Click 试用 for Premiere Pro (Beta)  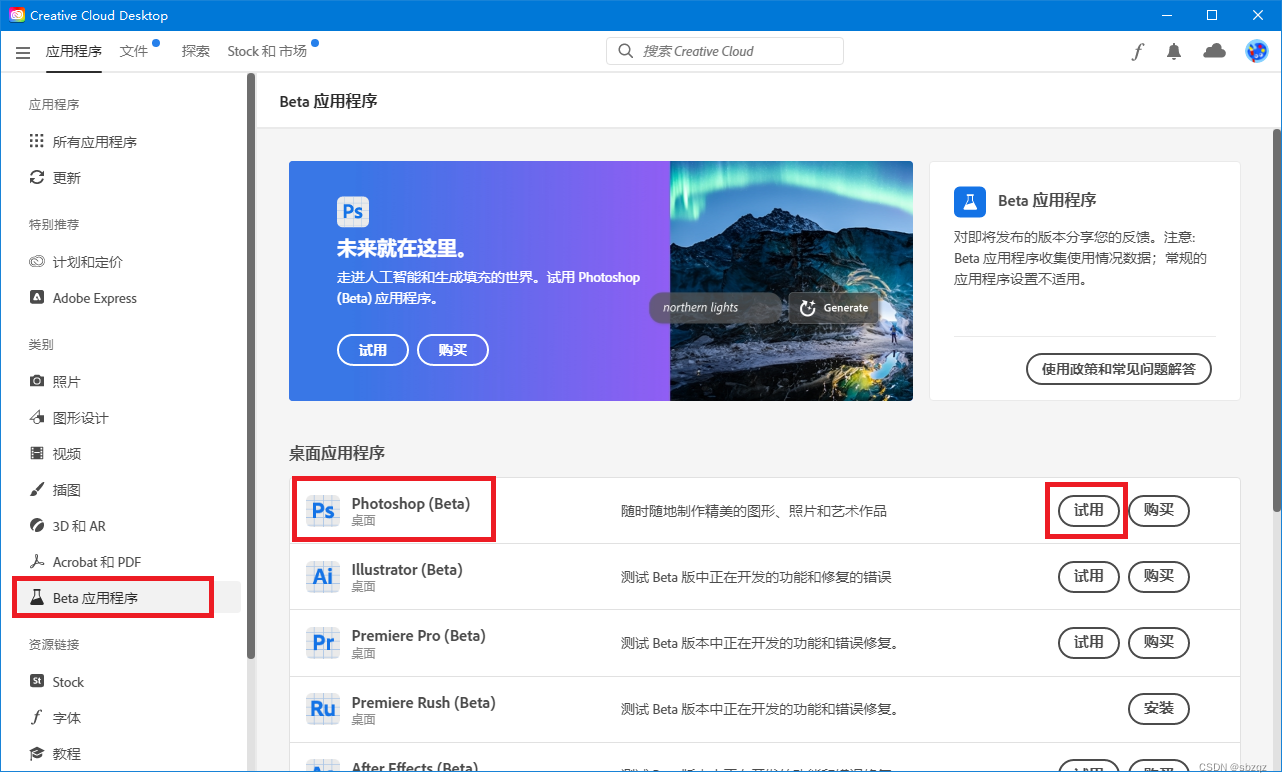tap(1089, 642)
